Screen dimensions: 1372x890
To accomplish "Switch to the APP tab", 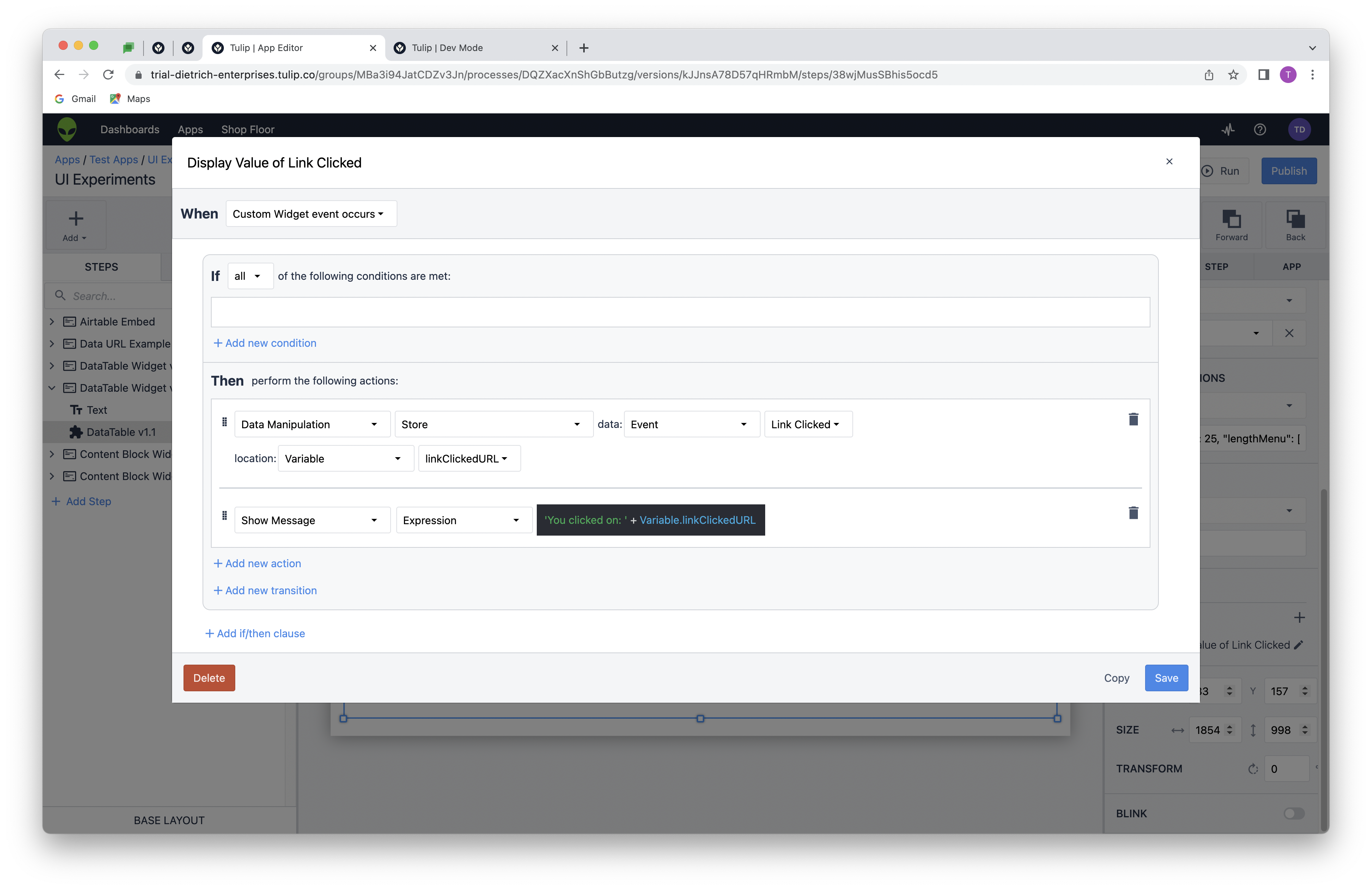I will click(x=1291, y=267).
